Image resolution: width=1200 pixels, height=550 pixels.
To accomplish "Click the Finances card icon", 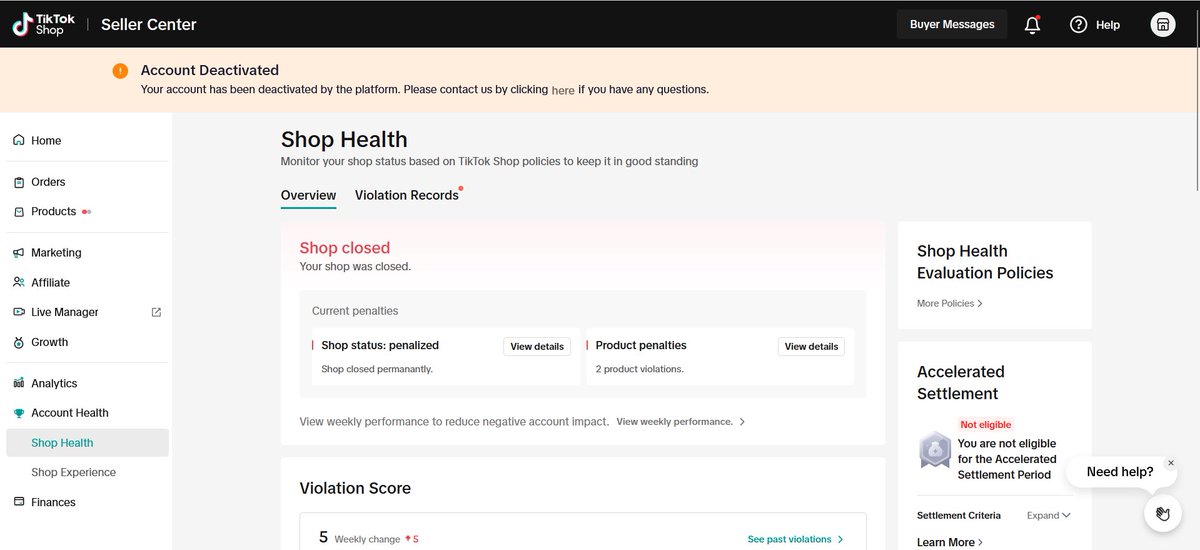I will [x=19, y=502].
